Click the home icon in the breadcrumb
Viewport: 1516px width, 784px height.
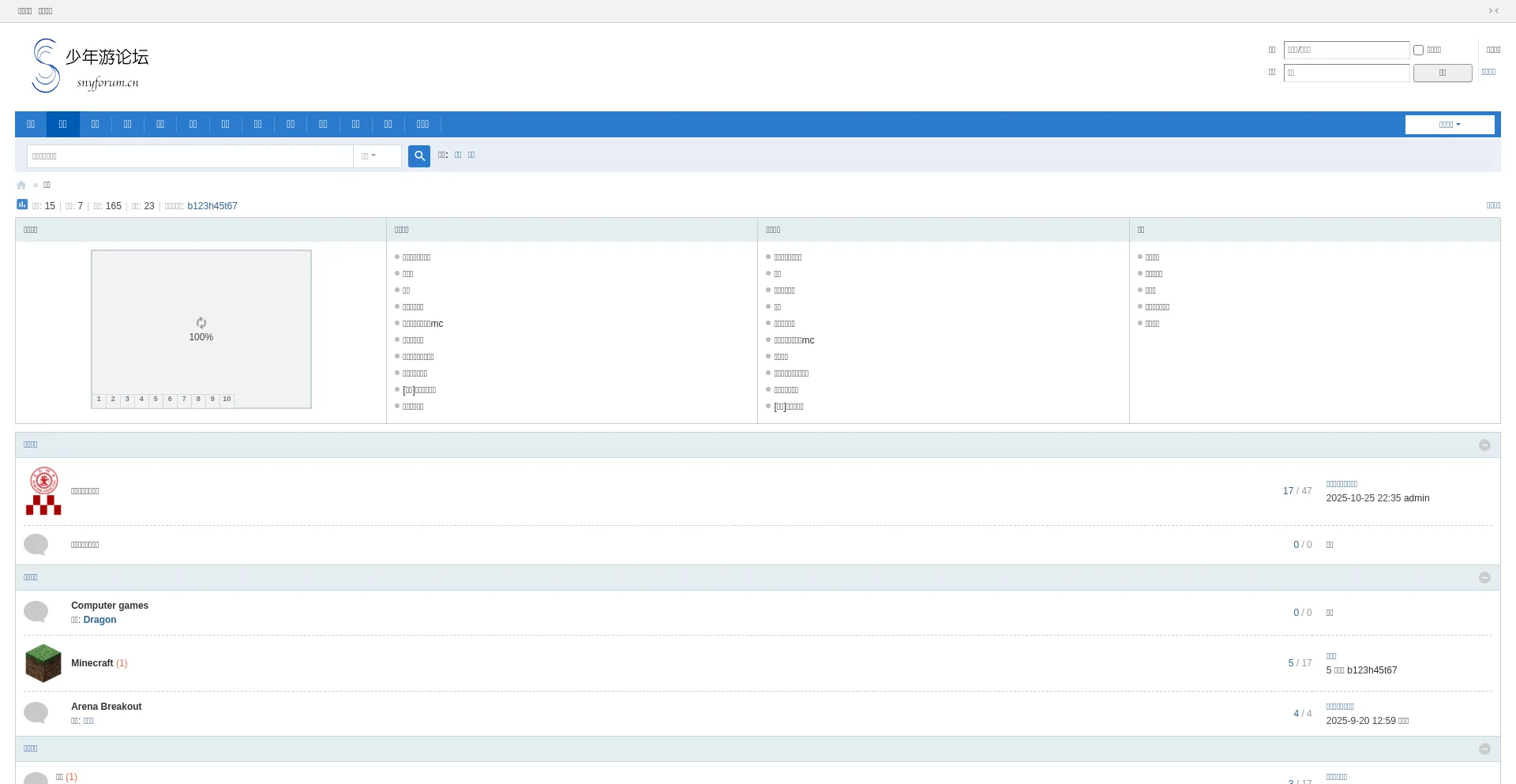click(21, 186)
